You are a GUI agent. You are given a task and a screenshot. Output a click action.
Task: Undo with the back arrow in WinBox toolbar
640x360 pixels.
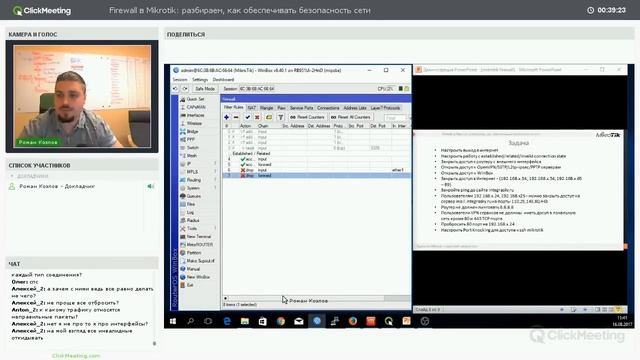tap(175, 89)
